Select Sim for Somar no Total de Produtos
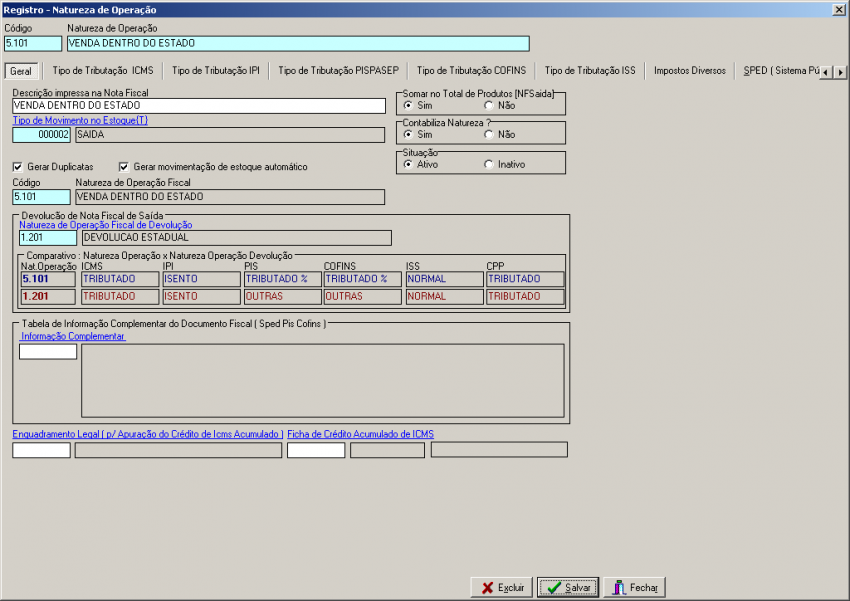 coord(408,105)
